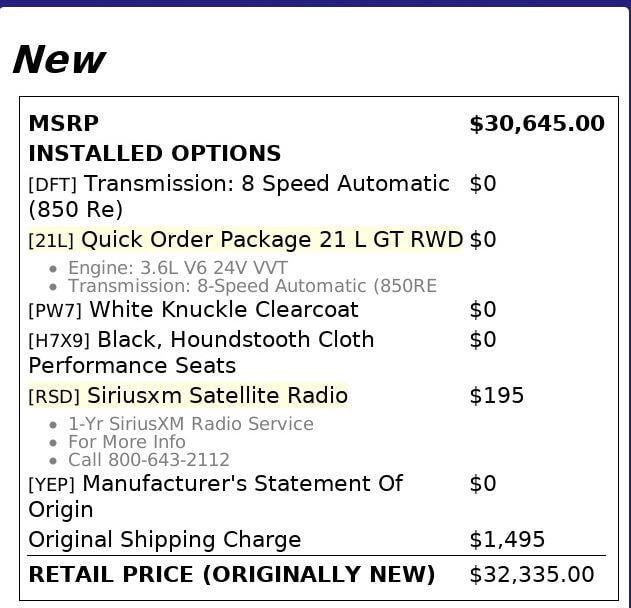This screenshot has height=608, width=631.
Task: Click the MSRP amount $30,645.00
Action: [x=537, y=123]
